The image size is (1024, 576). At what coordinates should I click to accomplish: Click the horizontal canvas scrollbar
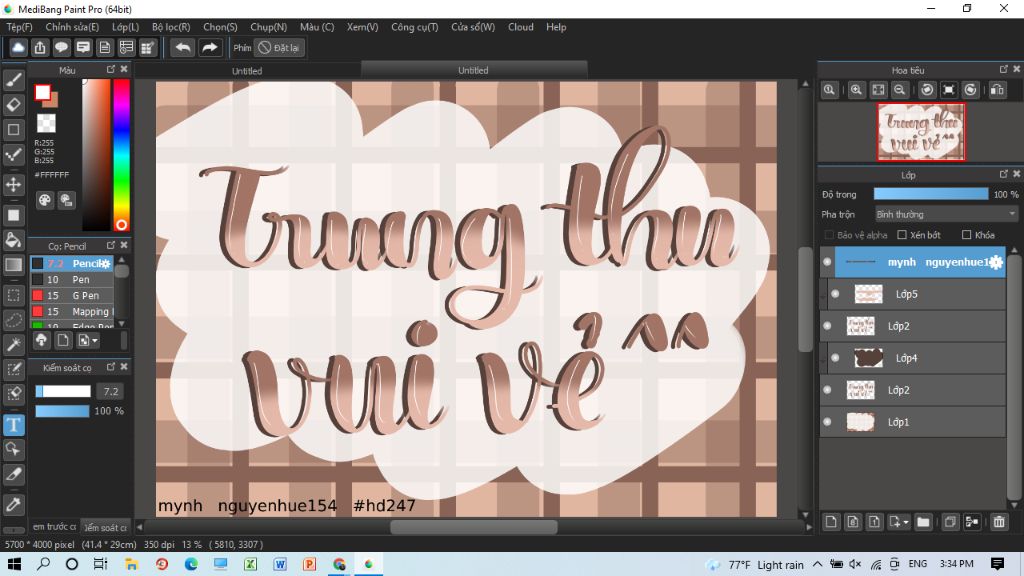coord(473,527)
